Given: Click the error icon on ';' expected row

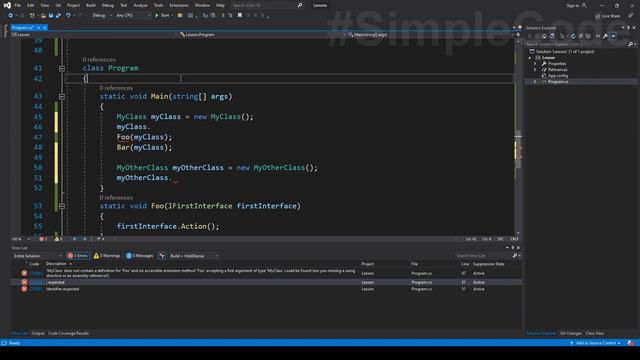Looking at the screenshot, I should click(x=24, y=282).
